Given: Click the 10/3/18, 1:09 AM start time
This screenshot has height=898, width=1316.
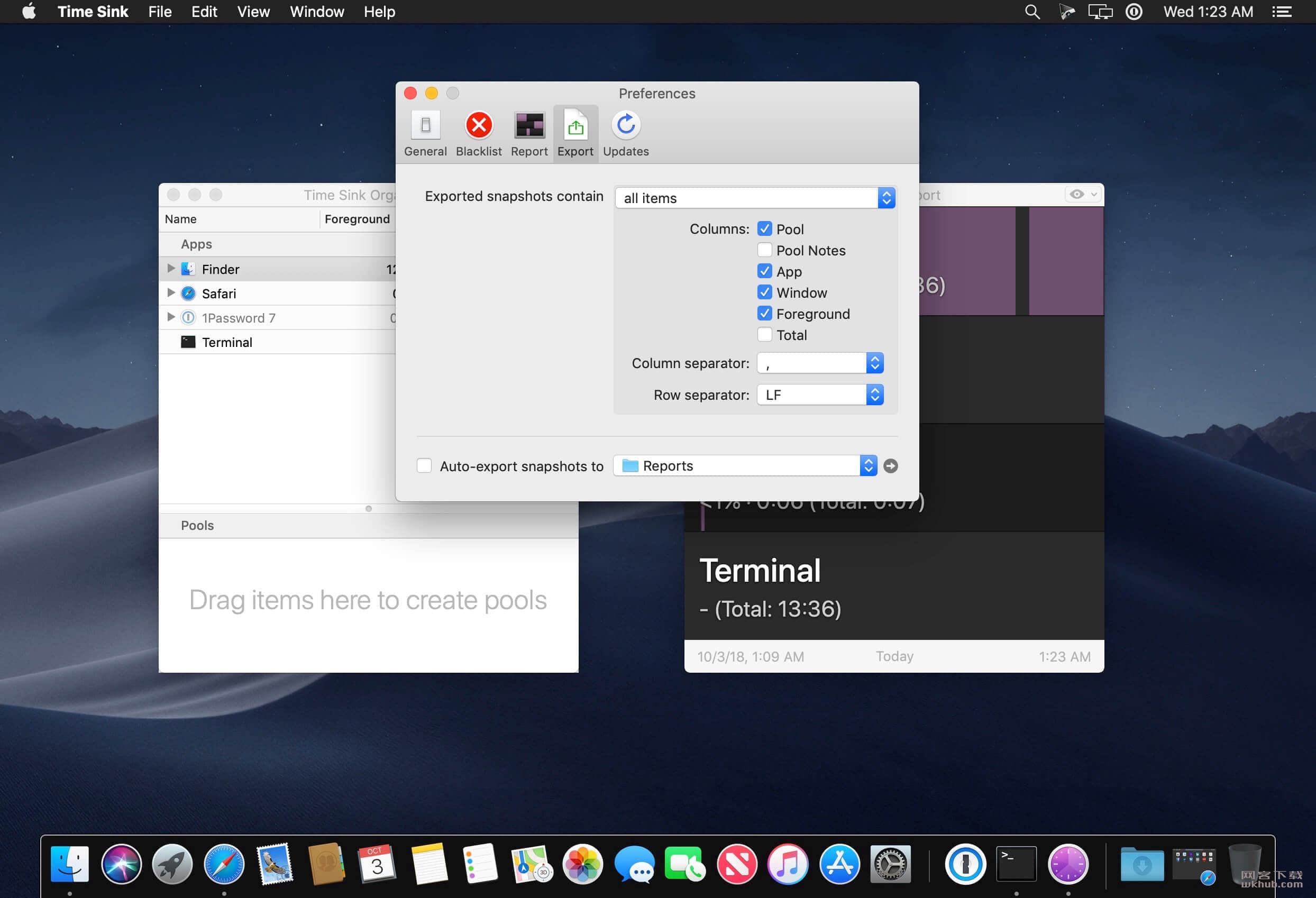Looking at the screenshot, I should click(x=751, y=656).
